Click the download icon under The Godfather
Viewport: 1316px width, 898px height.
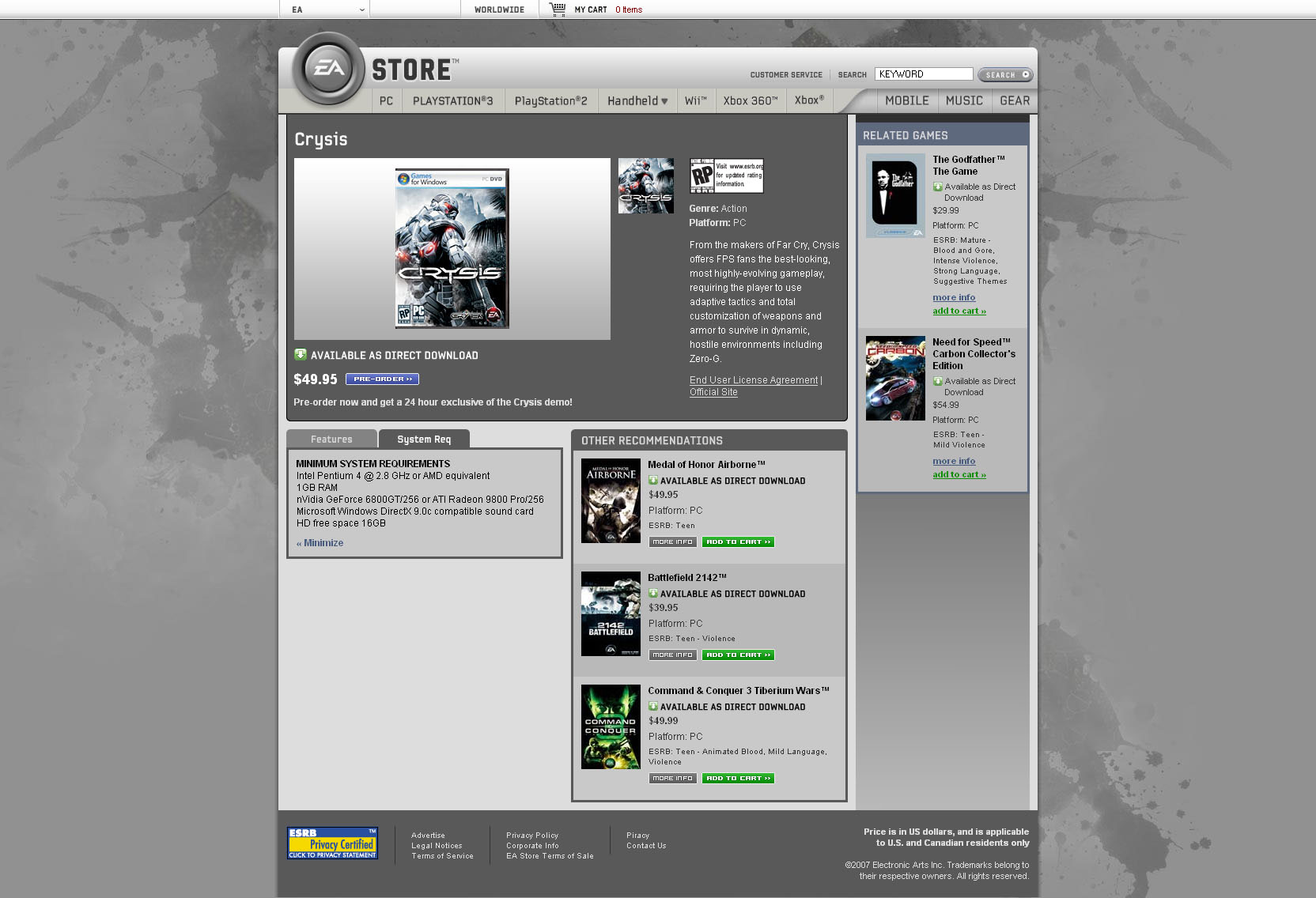pyautogui.click(x=938, y=187)
